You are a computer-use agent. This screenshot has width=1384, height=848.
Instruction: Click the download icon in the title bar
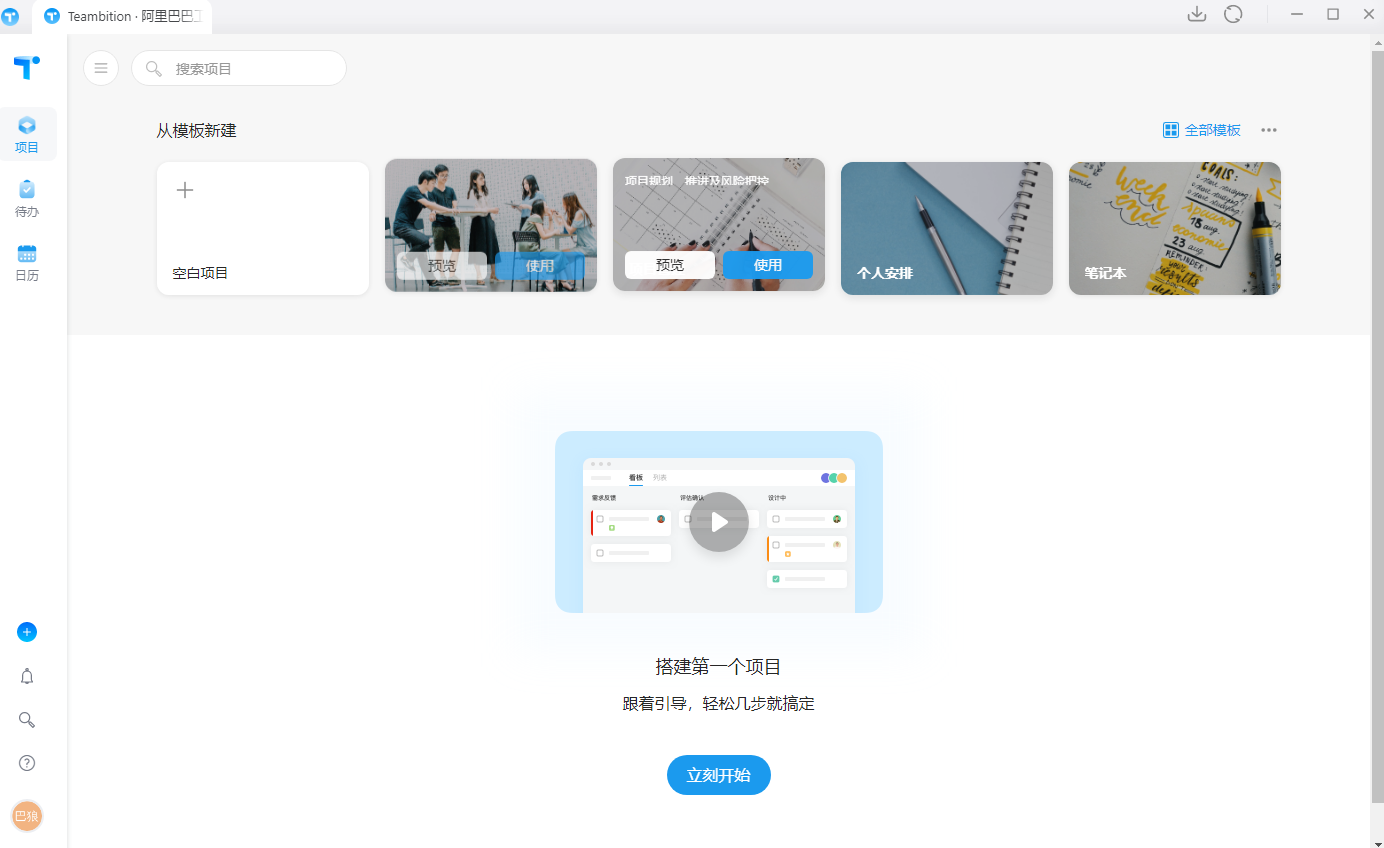(1196, 14)
